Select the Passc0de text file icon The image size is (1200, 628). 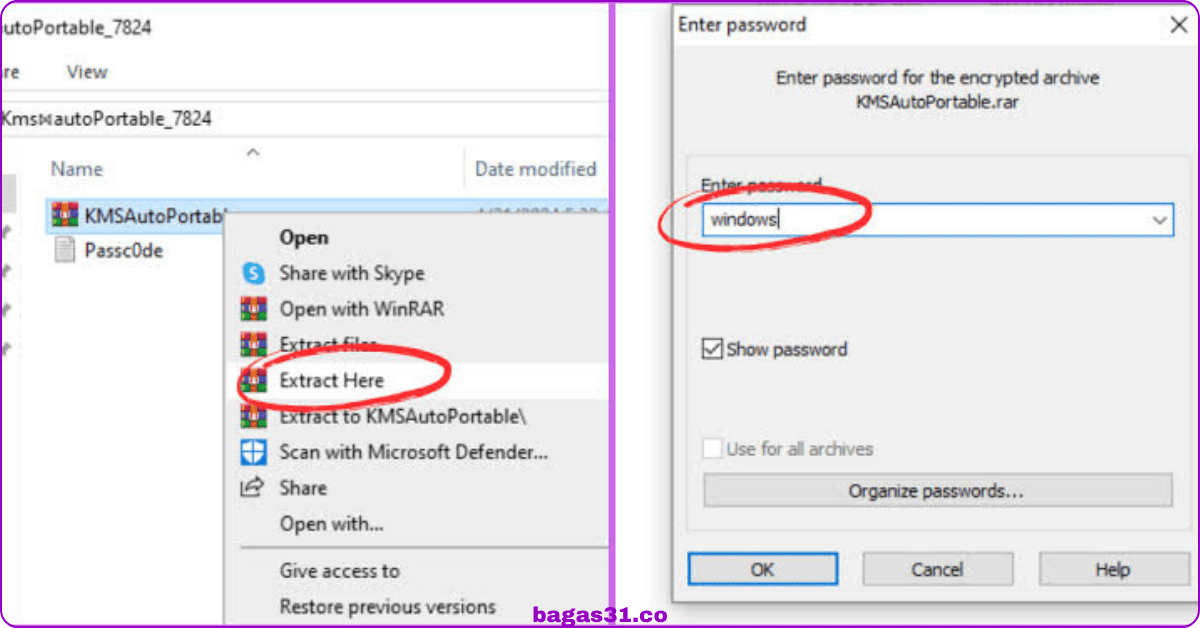coord(65,250)
